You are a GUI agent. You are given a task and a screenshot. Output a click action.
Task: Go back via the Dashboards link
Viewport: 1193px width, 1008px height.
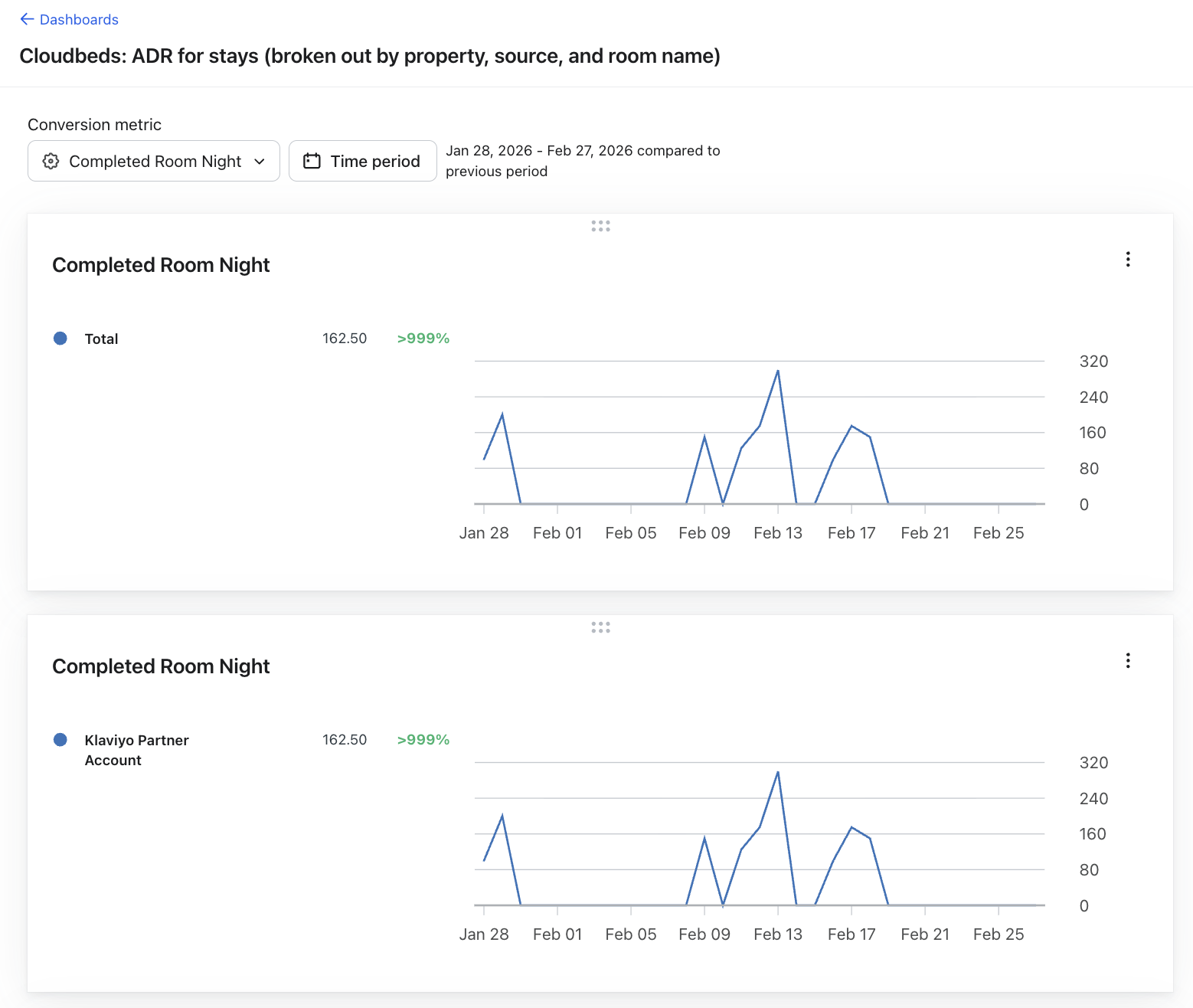(79, 19)
